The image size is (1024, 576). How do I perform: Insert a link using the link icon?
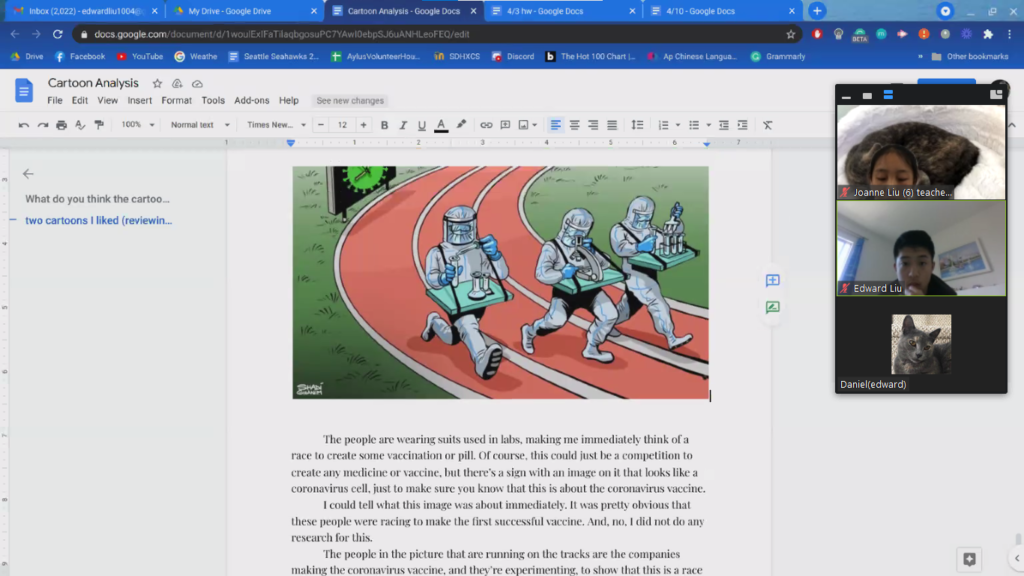(486, 125)
